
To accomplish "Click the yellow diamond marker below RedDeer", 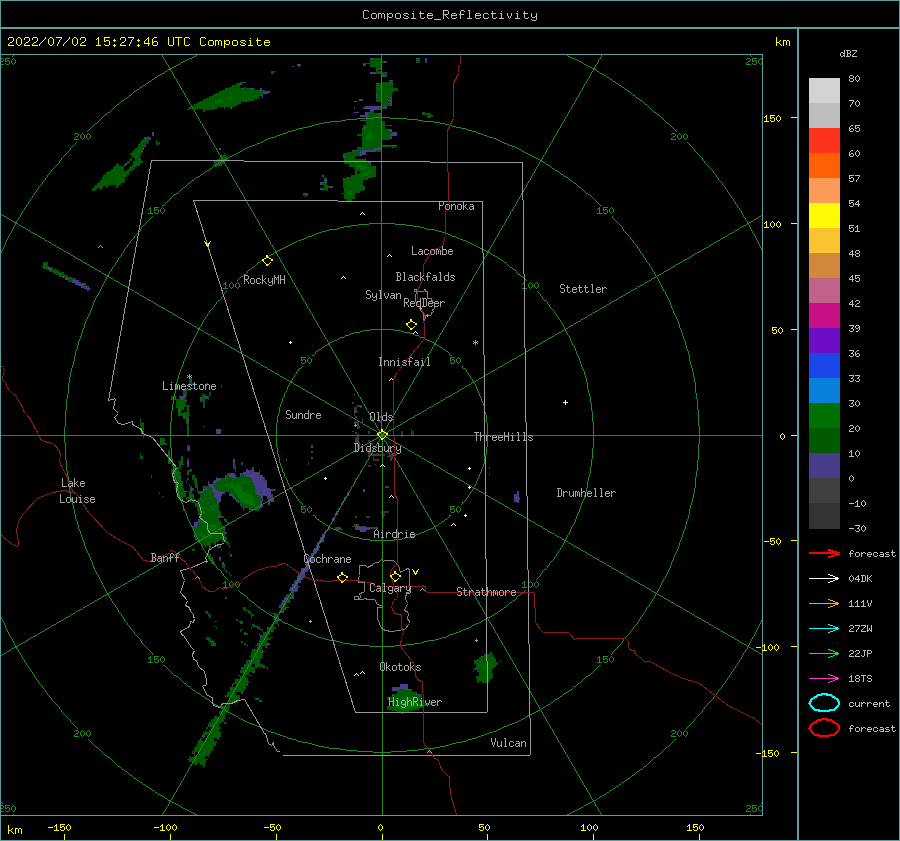I will point(411,325).
